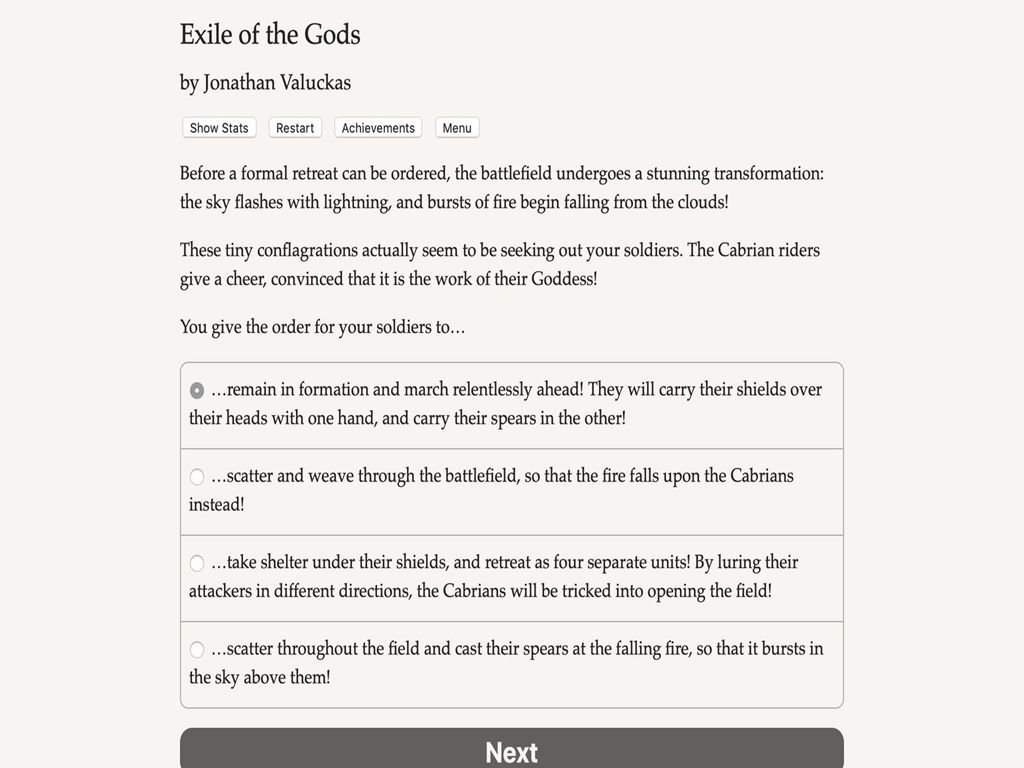Select the scatter and weave radio button
The width and height of the screenshot is (1024, 768).
click(197, 477)
